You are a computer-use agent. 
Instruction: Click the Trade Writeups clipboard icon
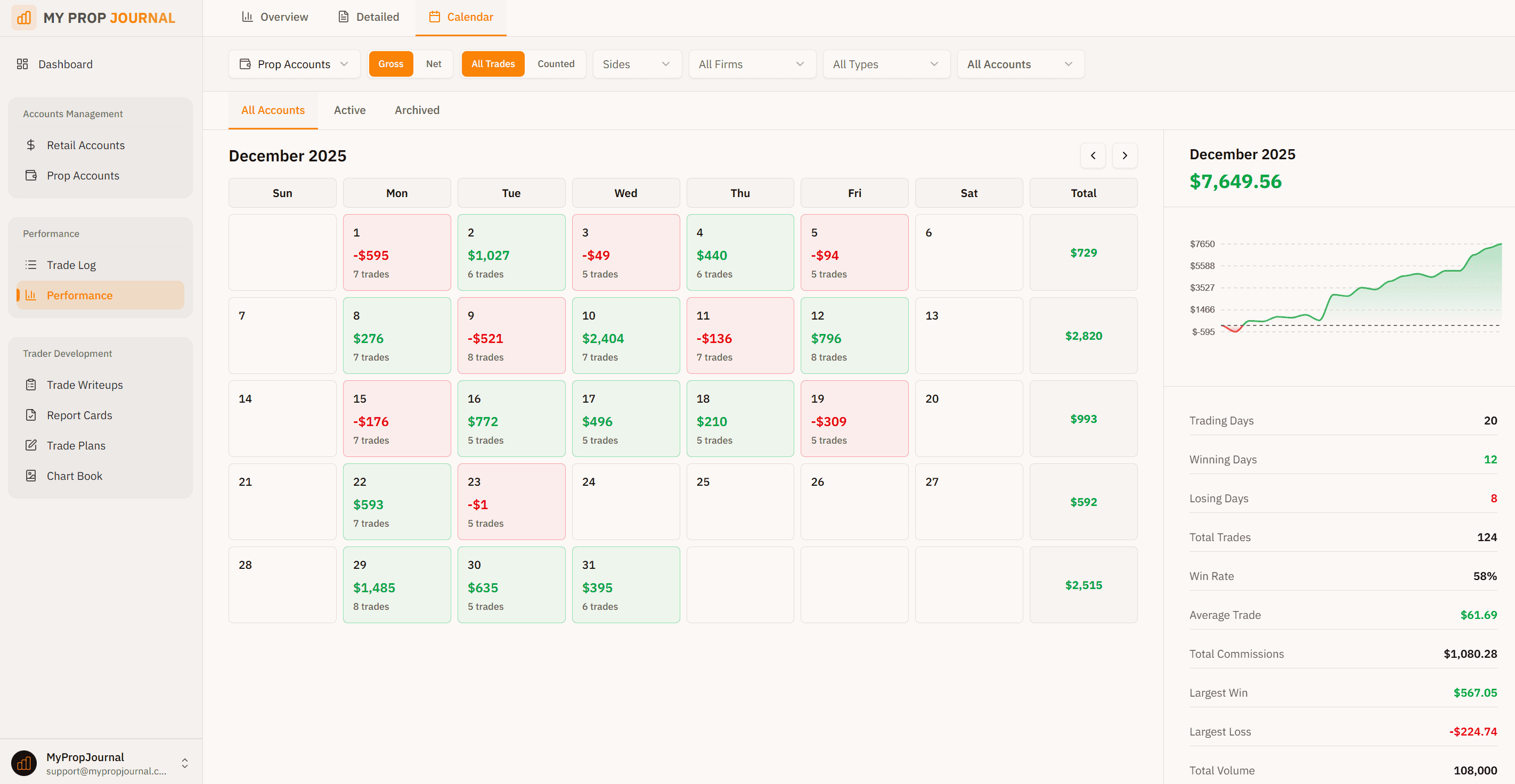pos(31,385)
